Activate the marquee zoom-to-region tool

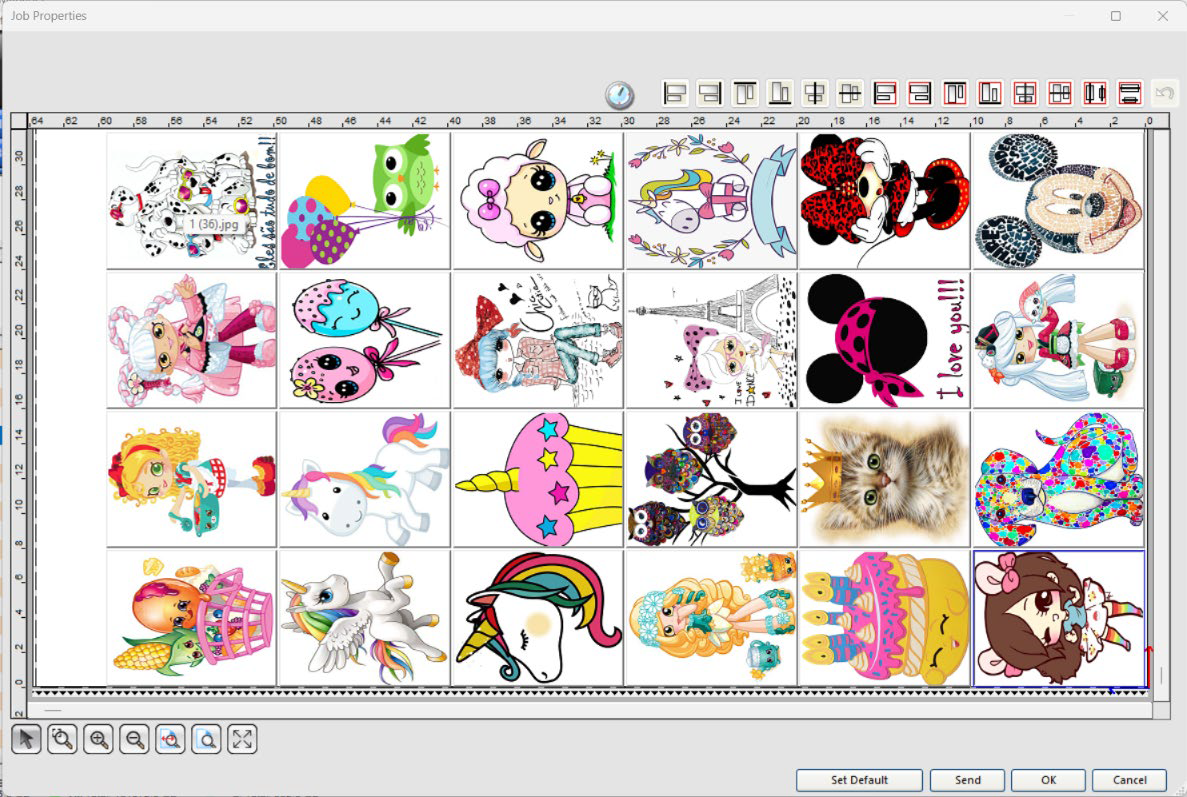pyautogui.click(x=62, y=740)
